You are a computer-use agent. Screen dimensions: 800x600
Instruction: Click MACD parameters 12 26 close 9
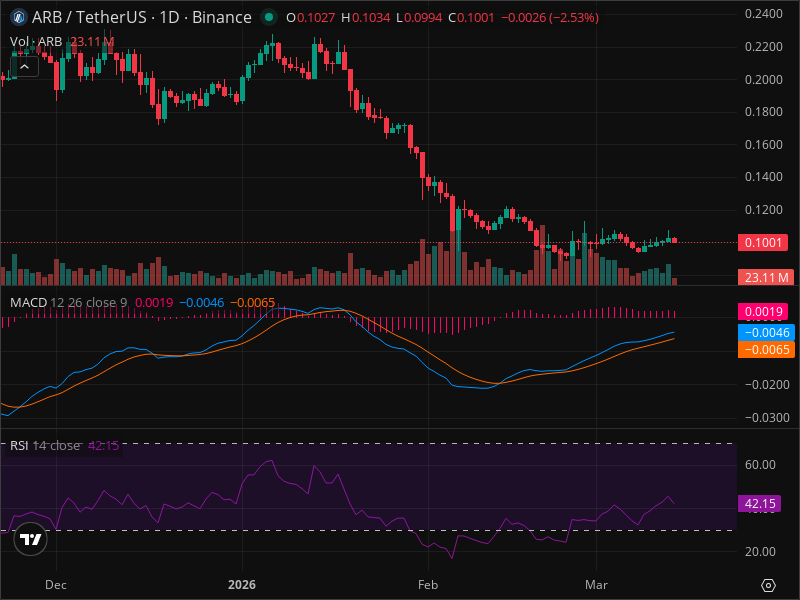coord(89,303)
